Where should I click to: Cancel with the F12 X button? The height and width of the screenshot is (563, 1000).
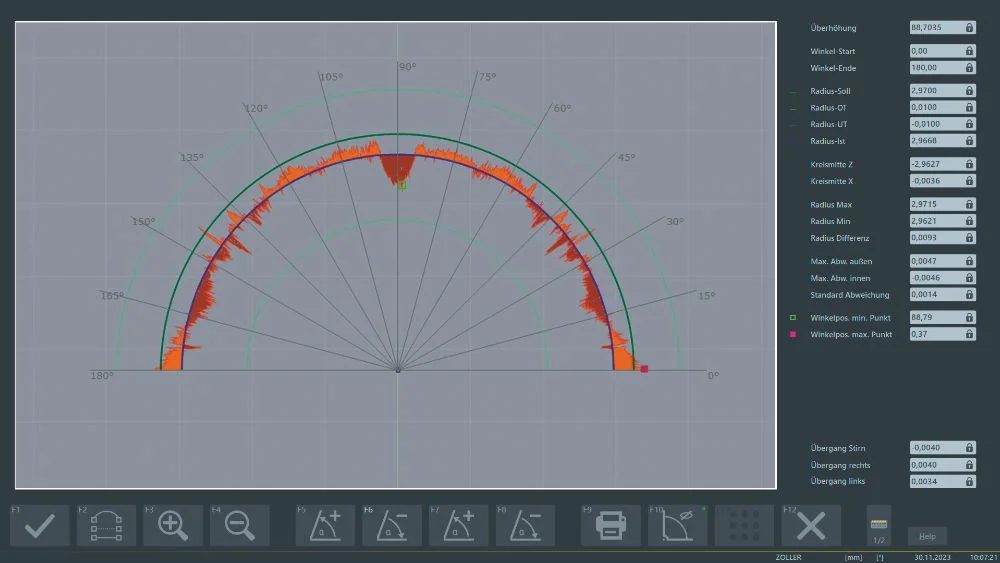[811, 525]
